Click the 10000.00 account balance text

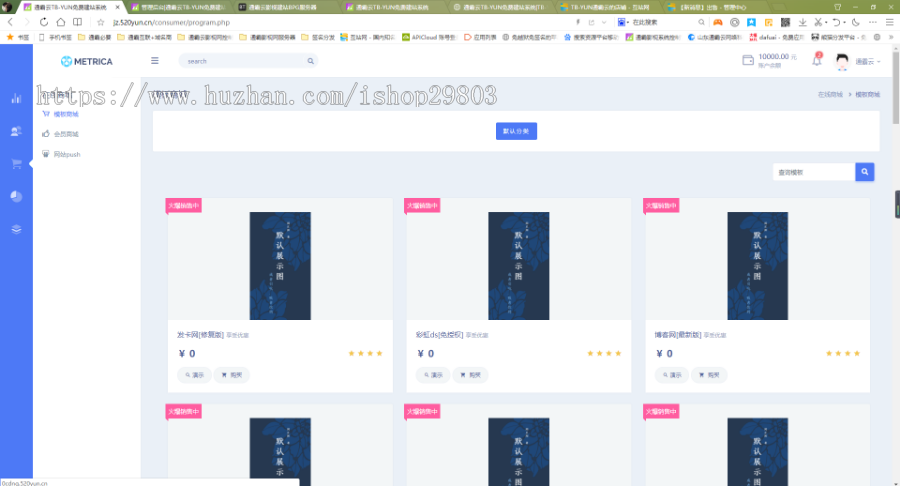tap(773, 57)
